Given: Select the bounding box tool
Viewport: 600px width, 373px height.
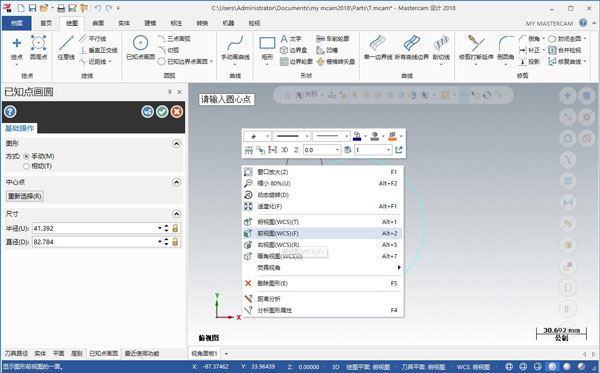Looking at the screenshot, I should click(x=293, y=50).
